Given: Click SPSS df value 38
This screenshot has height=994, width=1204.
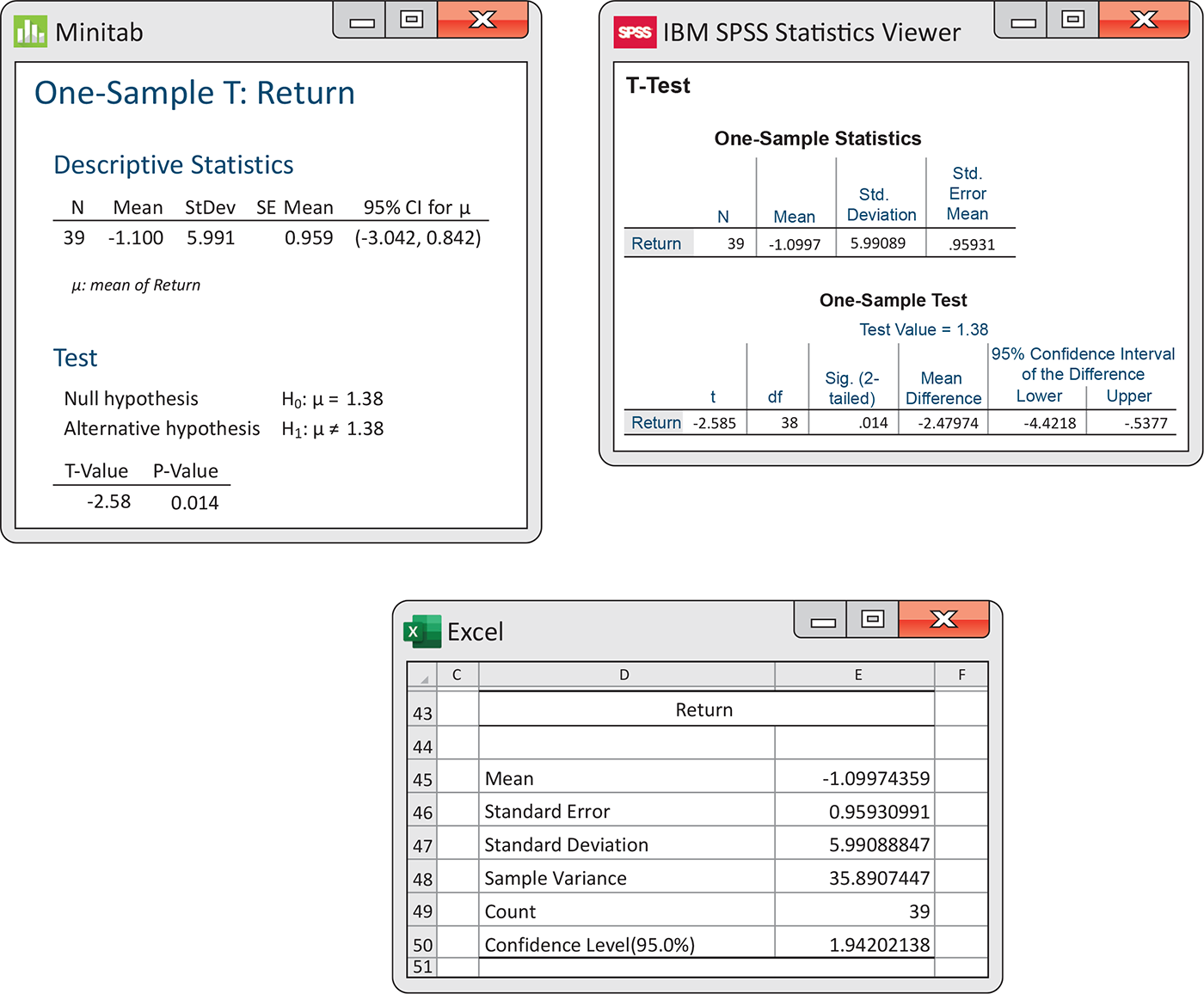Looking at the screenshot, I should click(789, 423).
